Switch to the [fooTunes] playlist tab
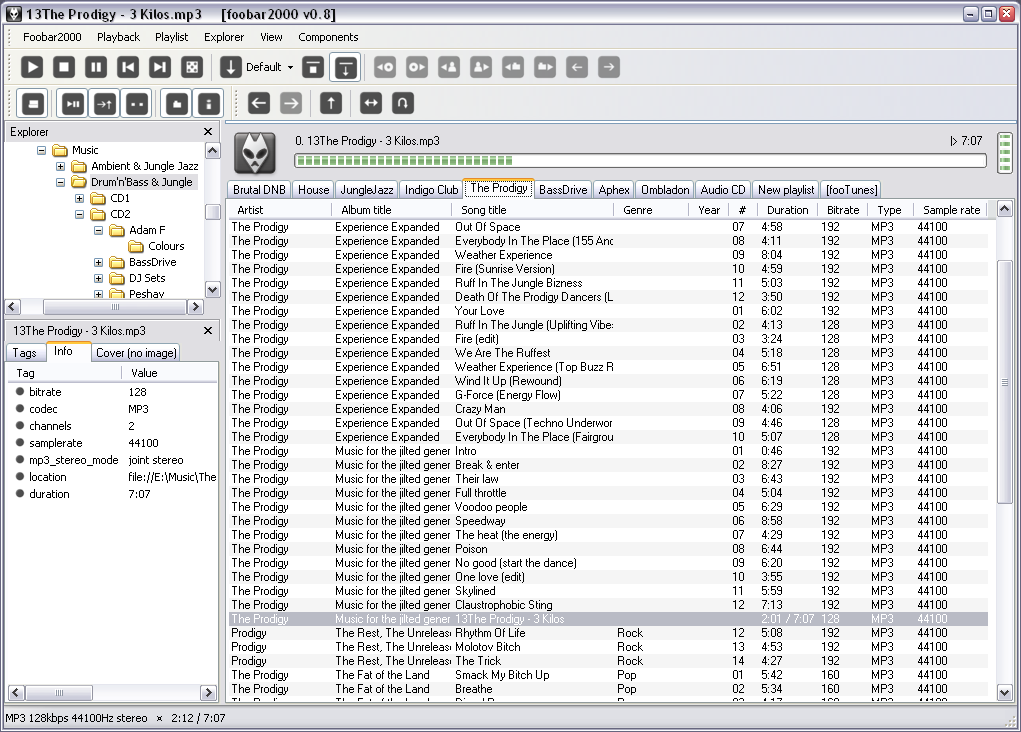This screenshot has height=732, width=1021. click(851, 190)
